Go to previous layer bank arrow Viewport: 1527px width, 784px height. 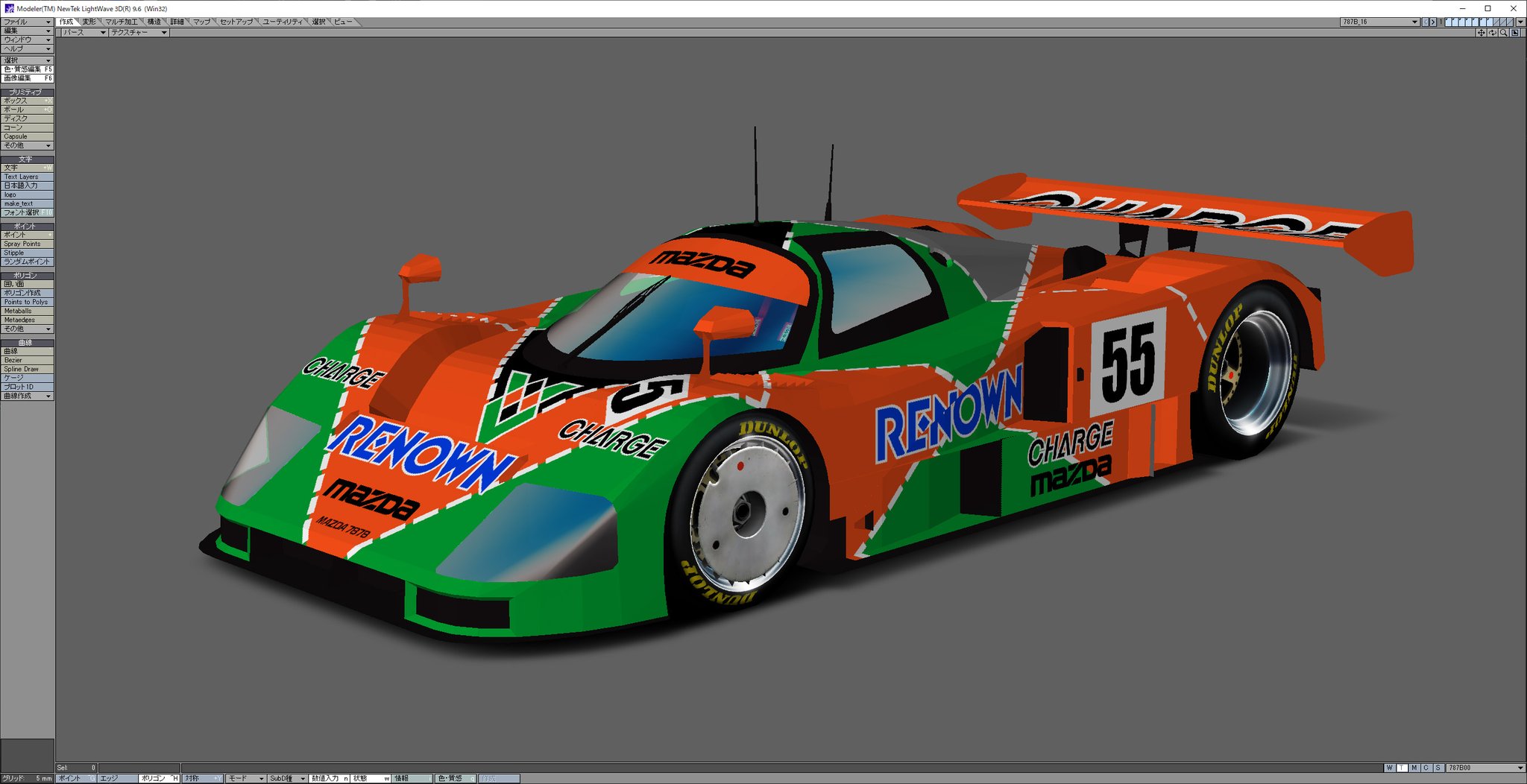point(1426,22)
